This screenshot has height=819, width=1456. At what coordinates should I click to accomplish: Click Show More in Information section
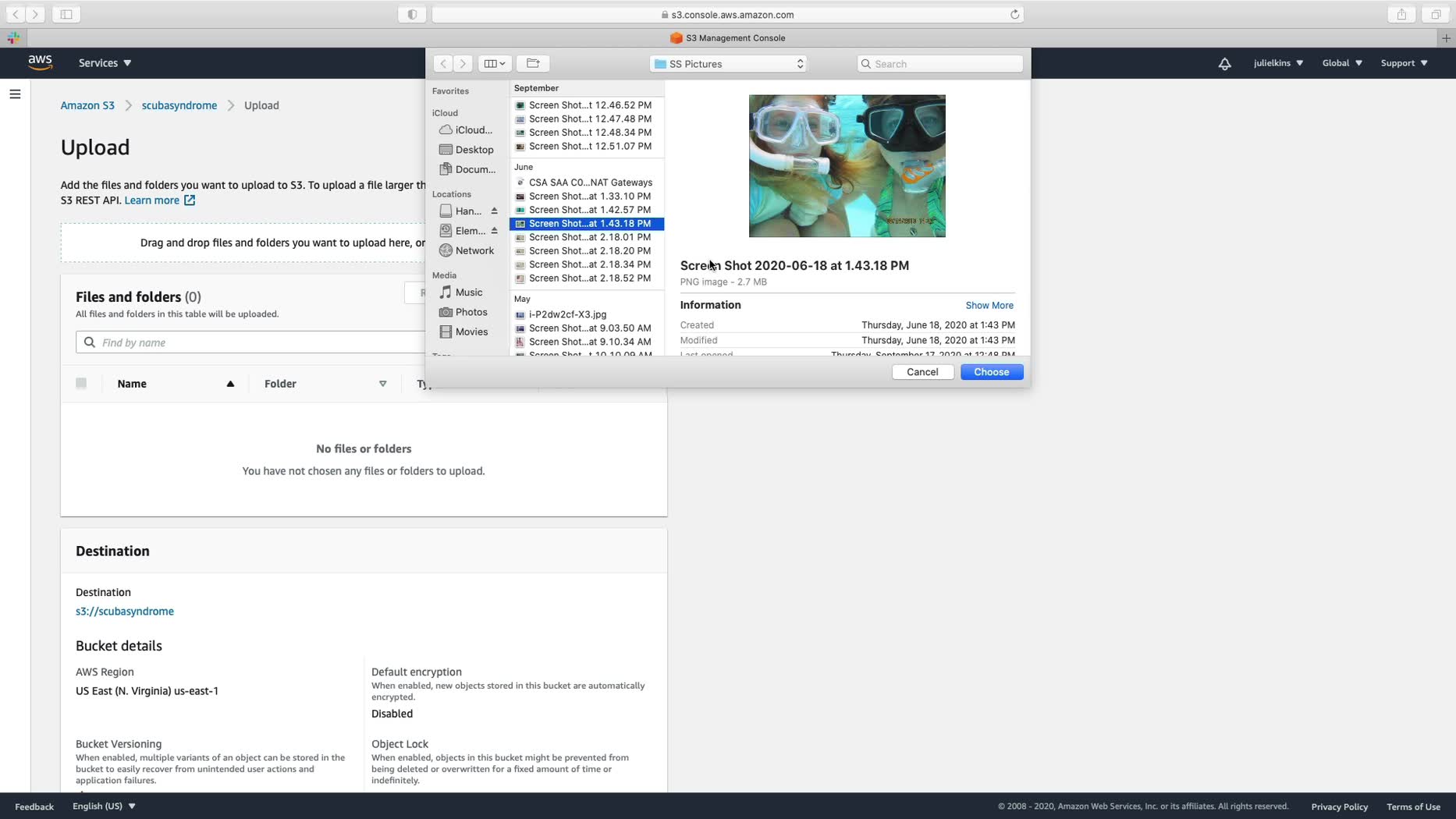[989, 306]
